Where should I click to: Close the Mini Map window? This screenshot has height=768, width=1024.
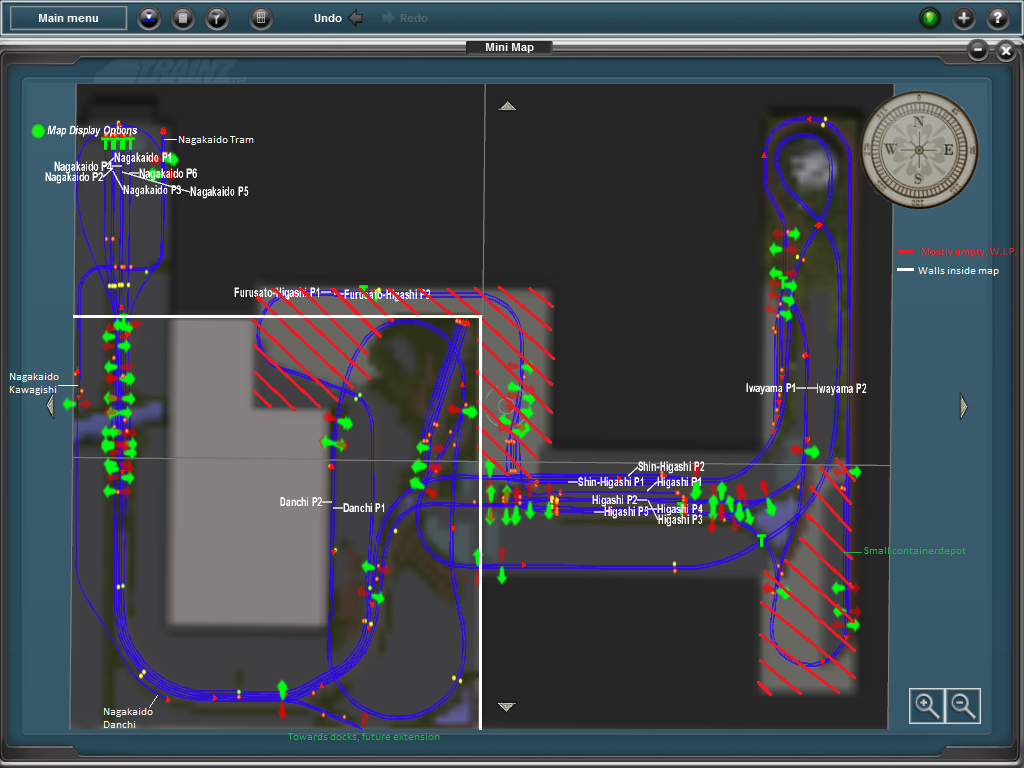(x=1006, y=50)
